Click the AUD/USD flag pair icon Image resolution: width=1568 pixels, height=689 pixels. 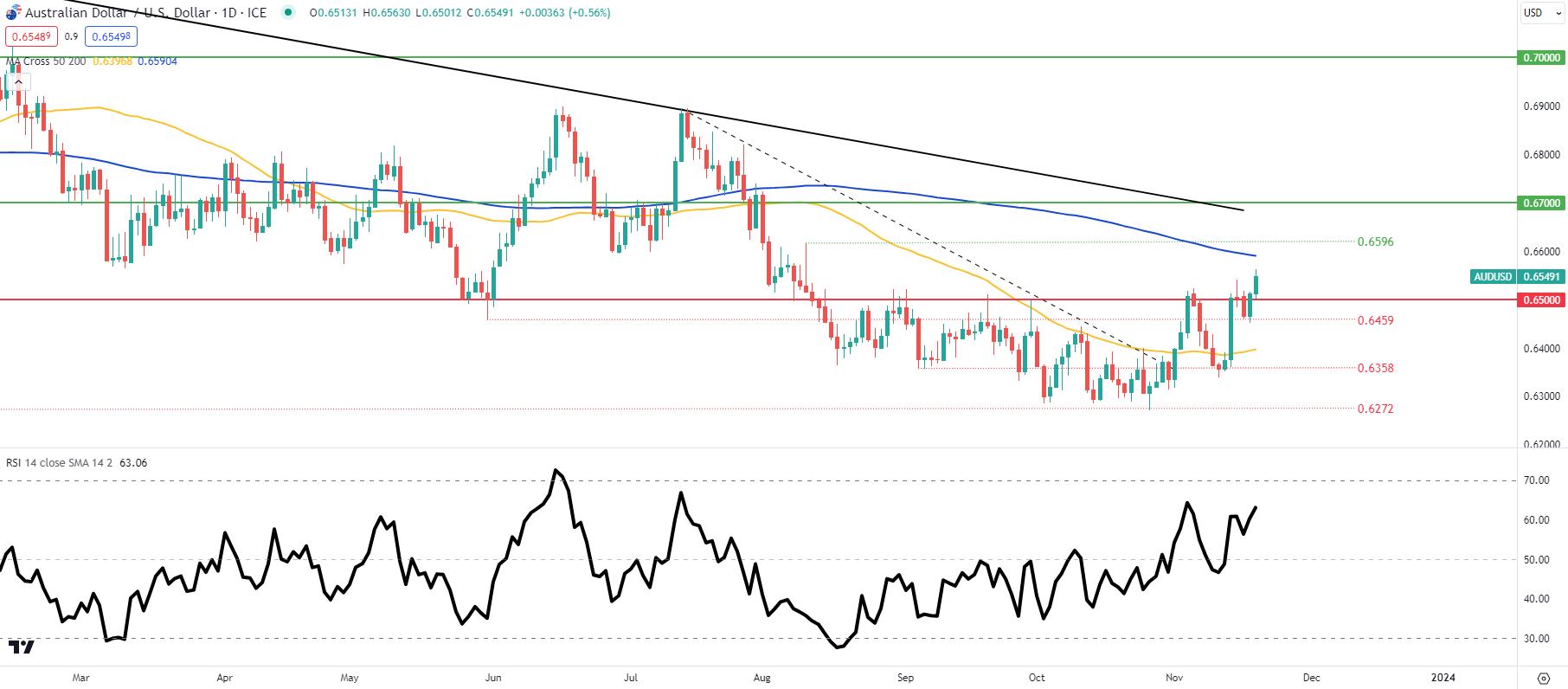(x=13, y=12)
